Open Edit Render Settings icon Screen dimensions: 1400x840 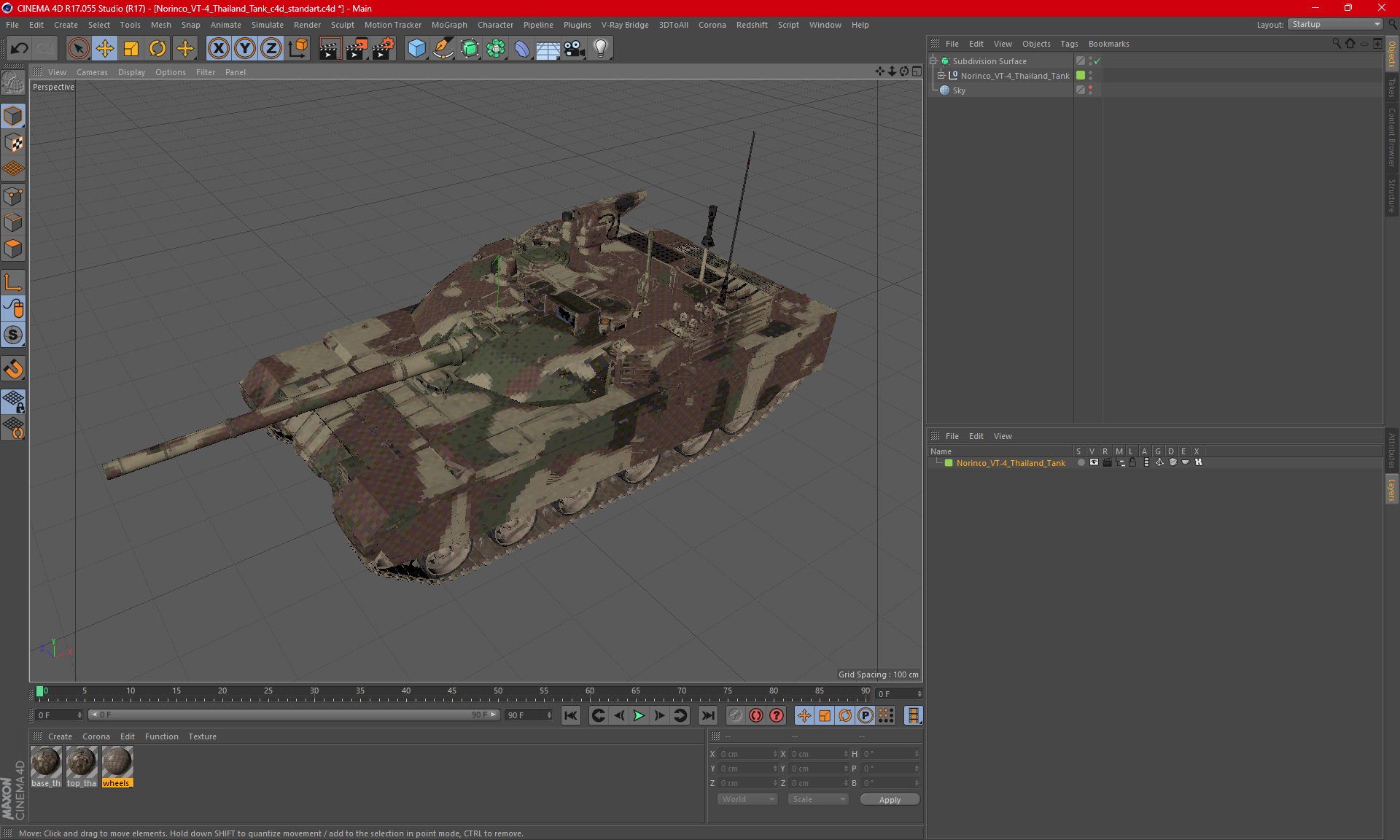click(x=384, y=49)
